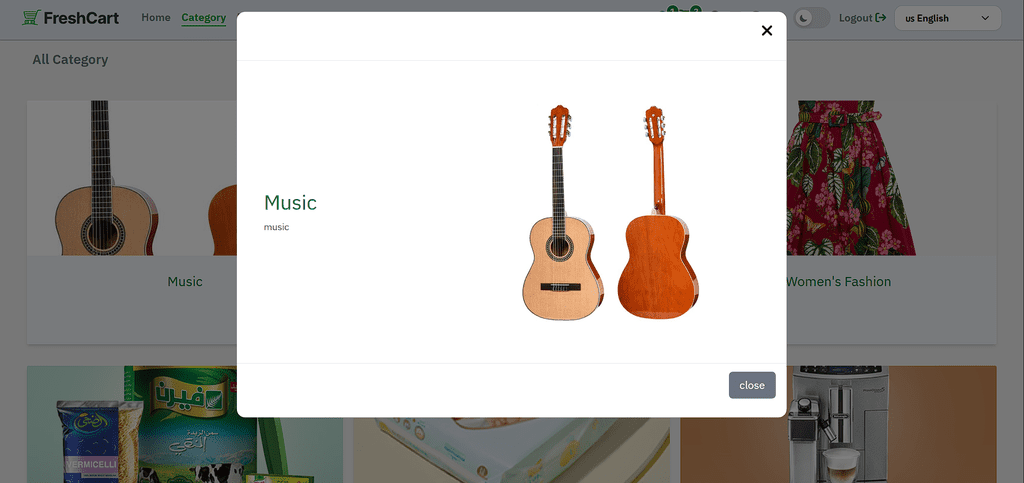
Task: Click the FreshCart shopping cart logo icon
Action: (31, 18)
